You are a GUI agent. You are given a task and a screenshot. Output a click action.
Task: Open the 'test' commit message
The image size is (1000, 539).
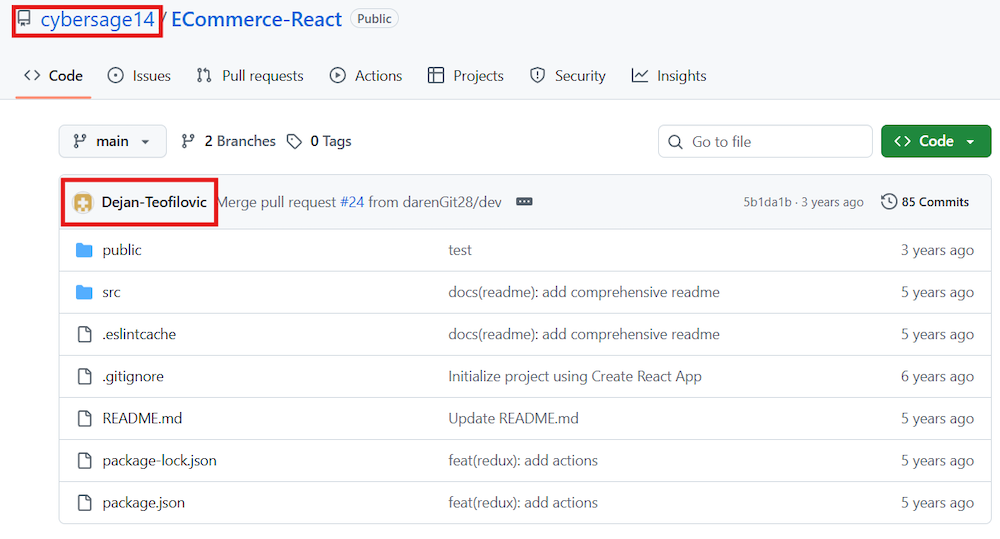coord(460,250)
